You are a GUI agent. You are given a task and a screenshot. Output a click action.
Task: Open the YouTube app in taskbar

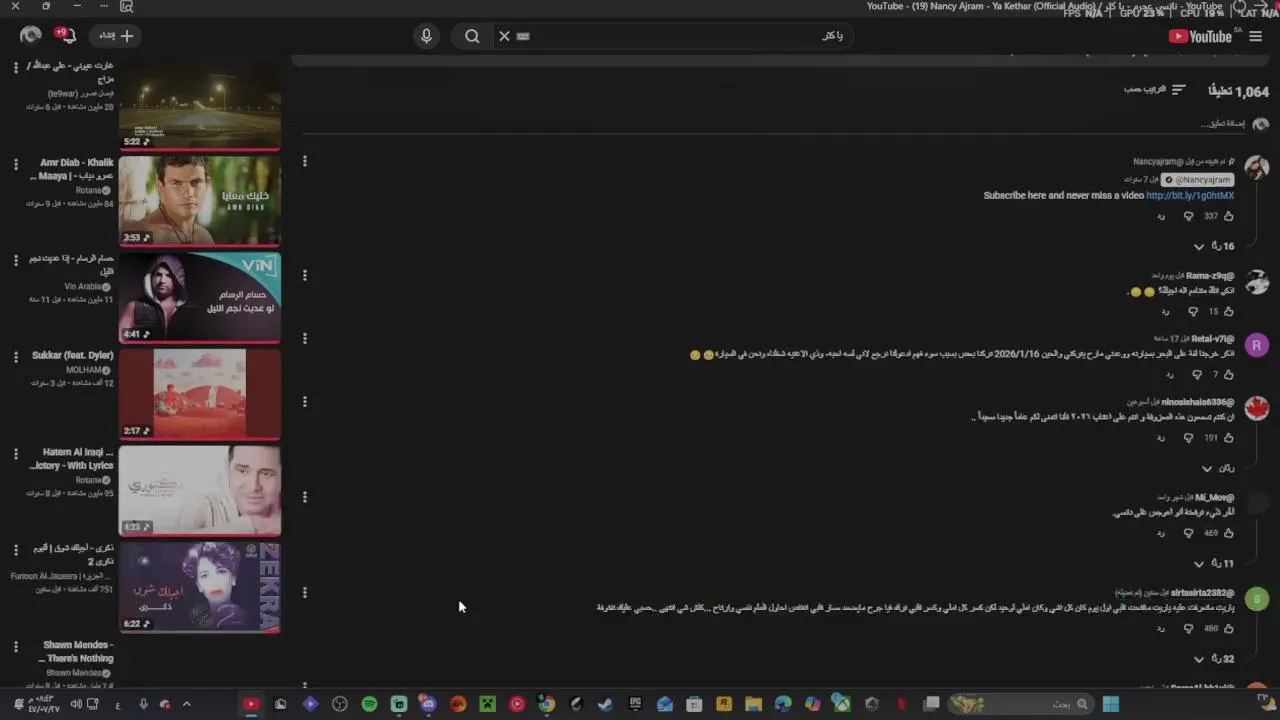[x=251, y=704]
